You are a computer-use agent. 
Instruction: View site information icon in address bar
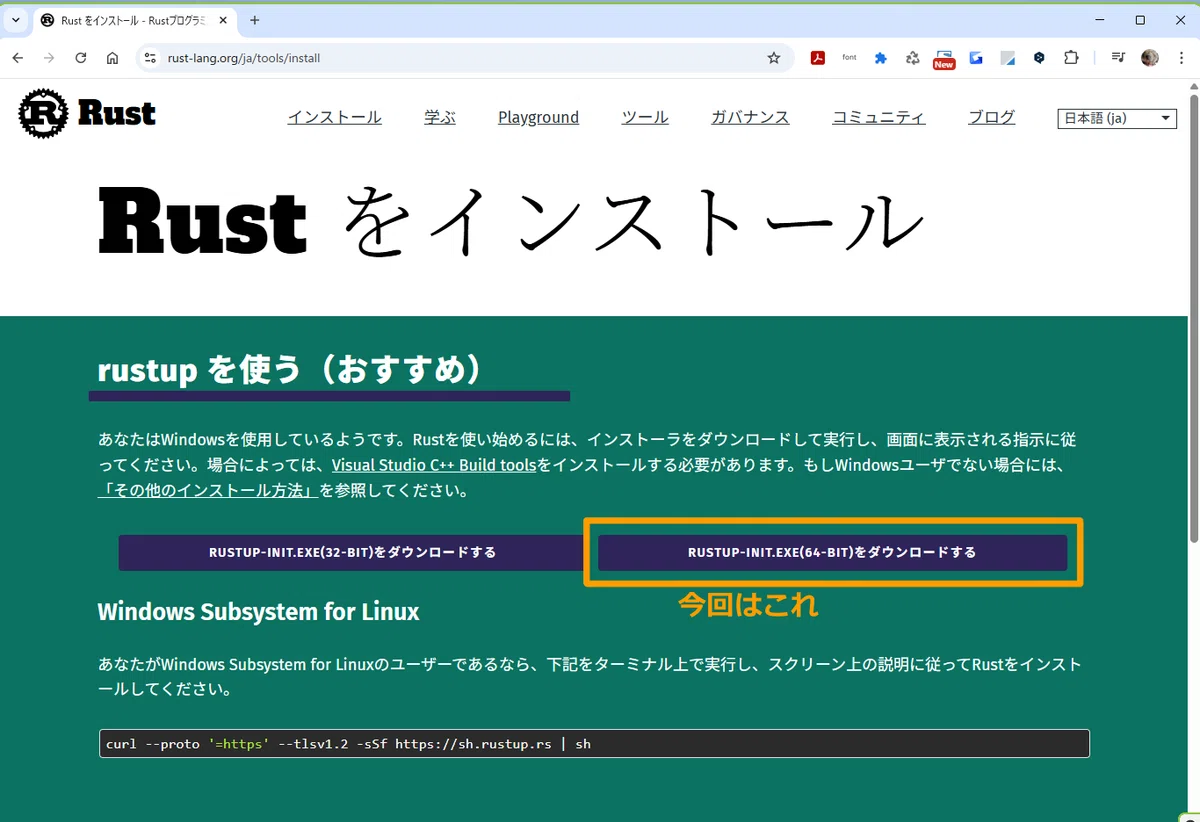(150, 58)
